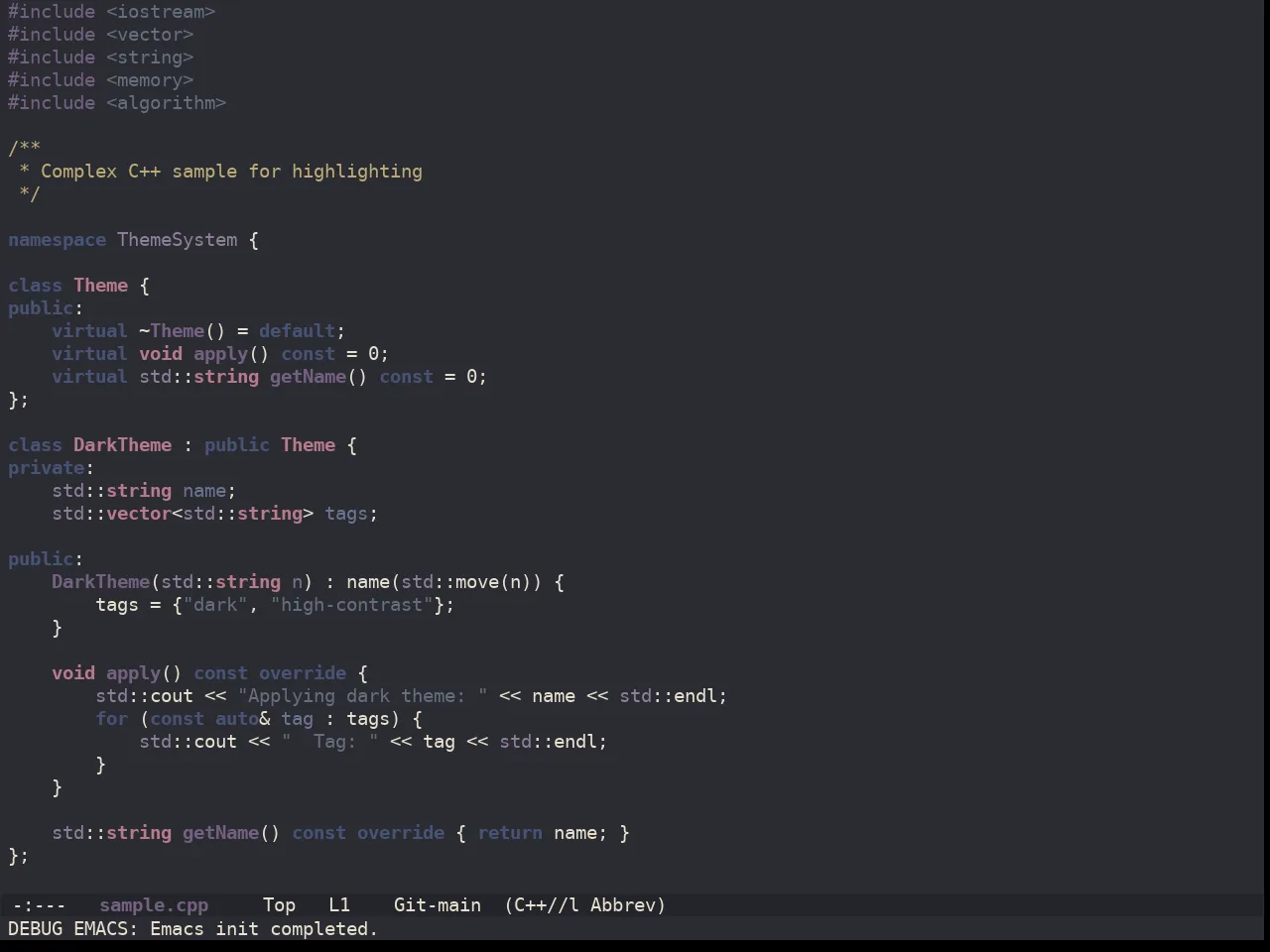Viewport: 1270px width, 952px height.
Task: Place cursor on #include <vector> line
Action: click(x=101, y=35)
